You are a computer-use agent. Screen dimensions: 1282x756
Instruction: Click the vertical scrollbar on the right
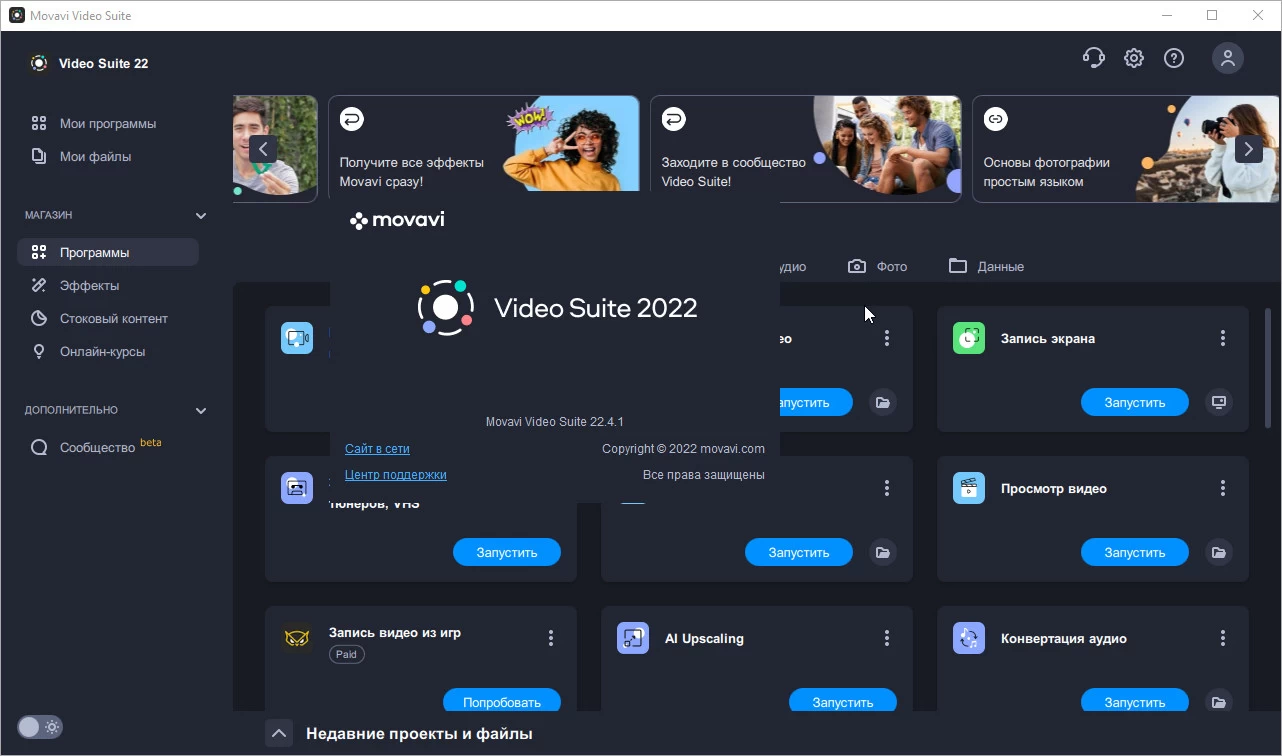click(x=1268, y=370)
